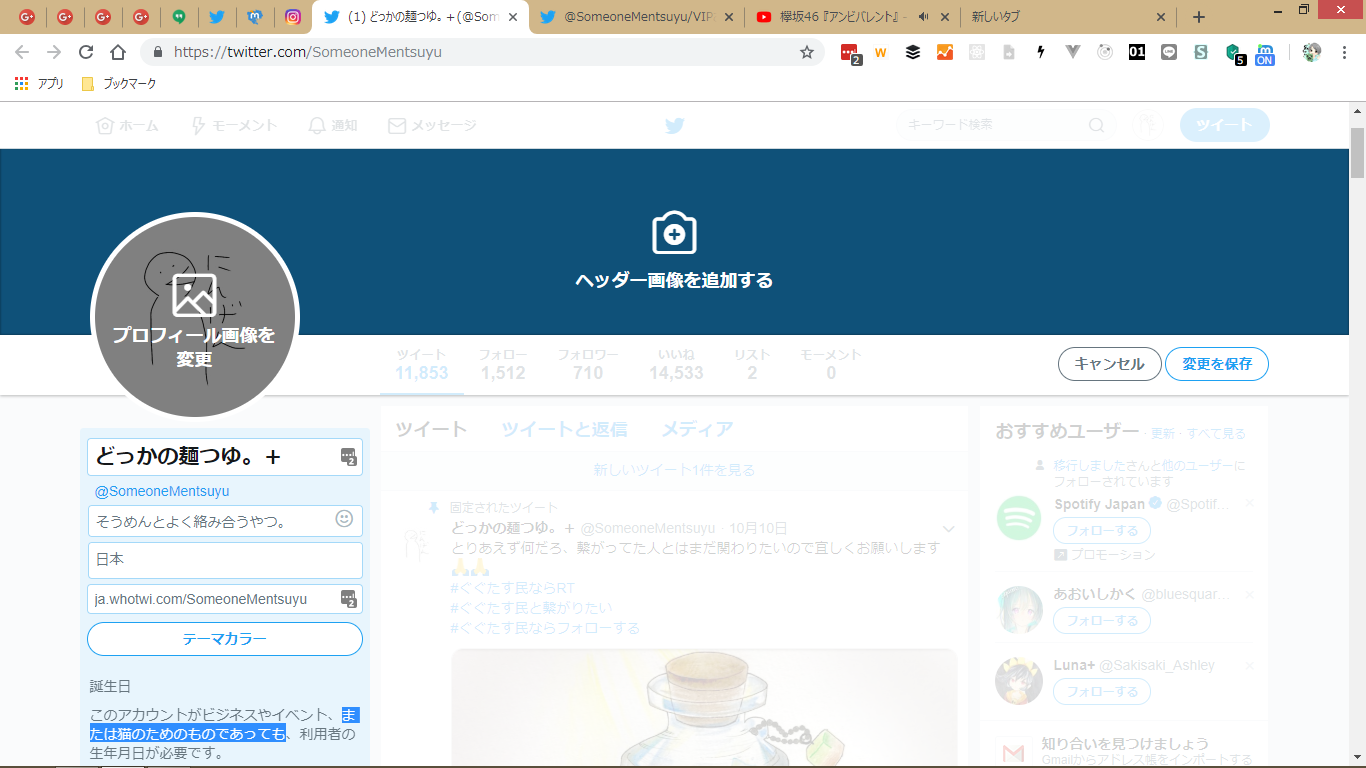Viewport: 1366px width, 768px height.
Task: Open the Instagram pinned tab
Action: (293, 17)
